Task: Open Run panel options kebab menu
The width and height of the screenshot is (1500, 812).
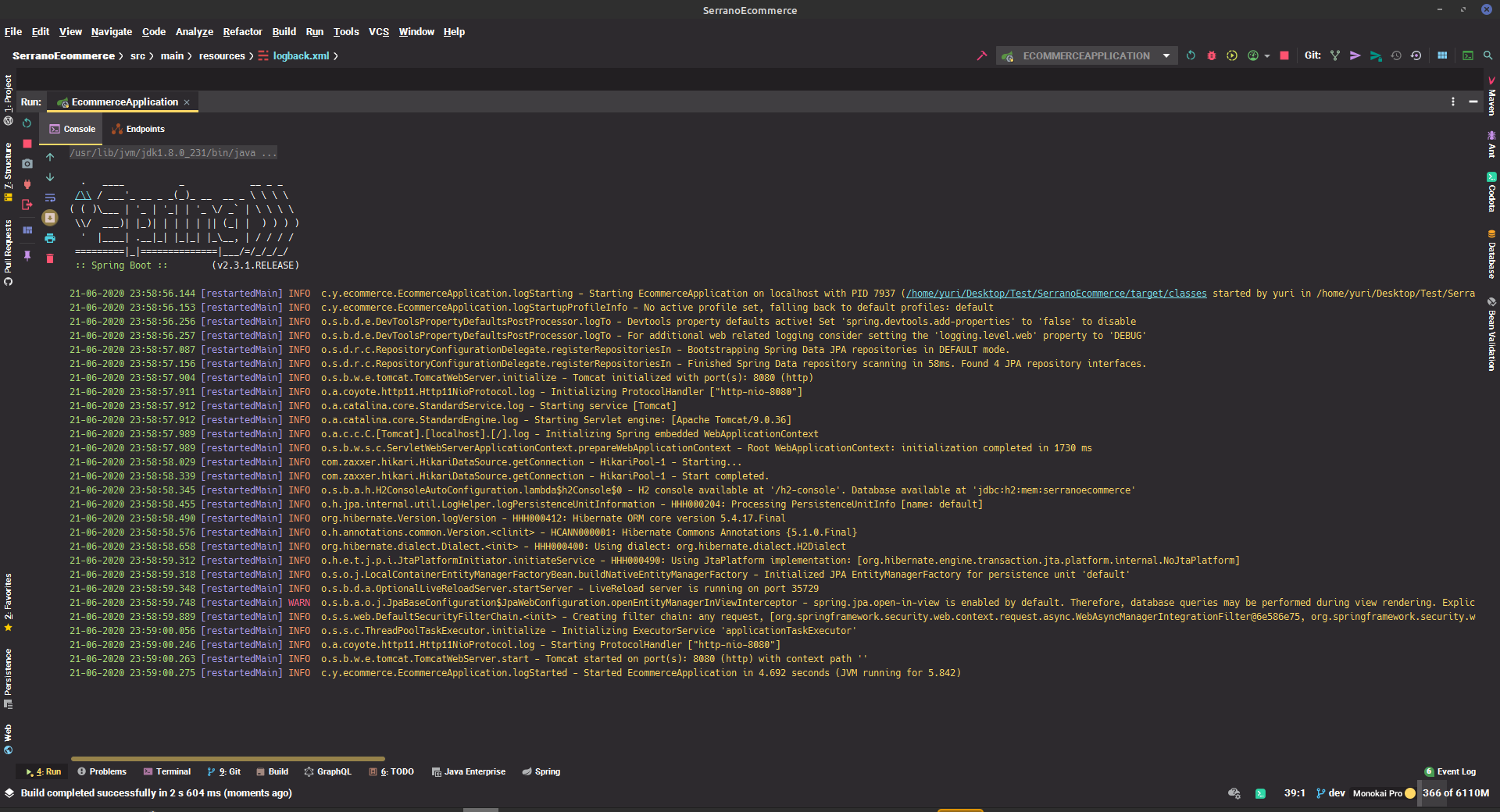Action: coord(1453,101)
